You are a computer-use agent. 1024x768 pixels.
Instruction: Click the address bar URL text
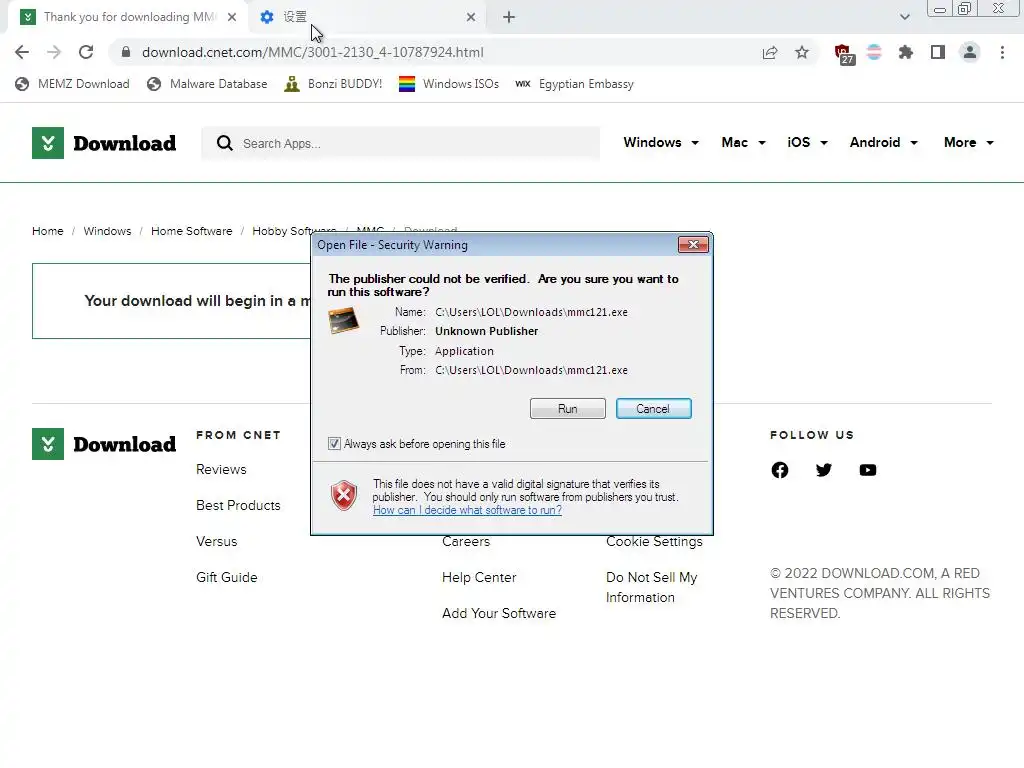point(313,52)
